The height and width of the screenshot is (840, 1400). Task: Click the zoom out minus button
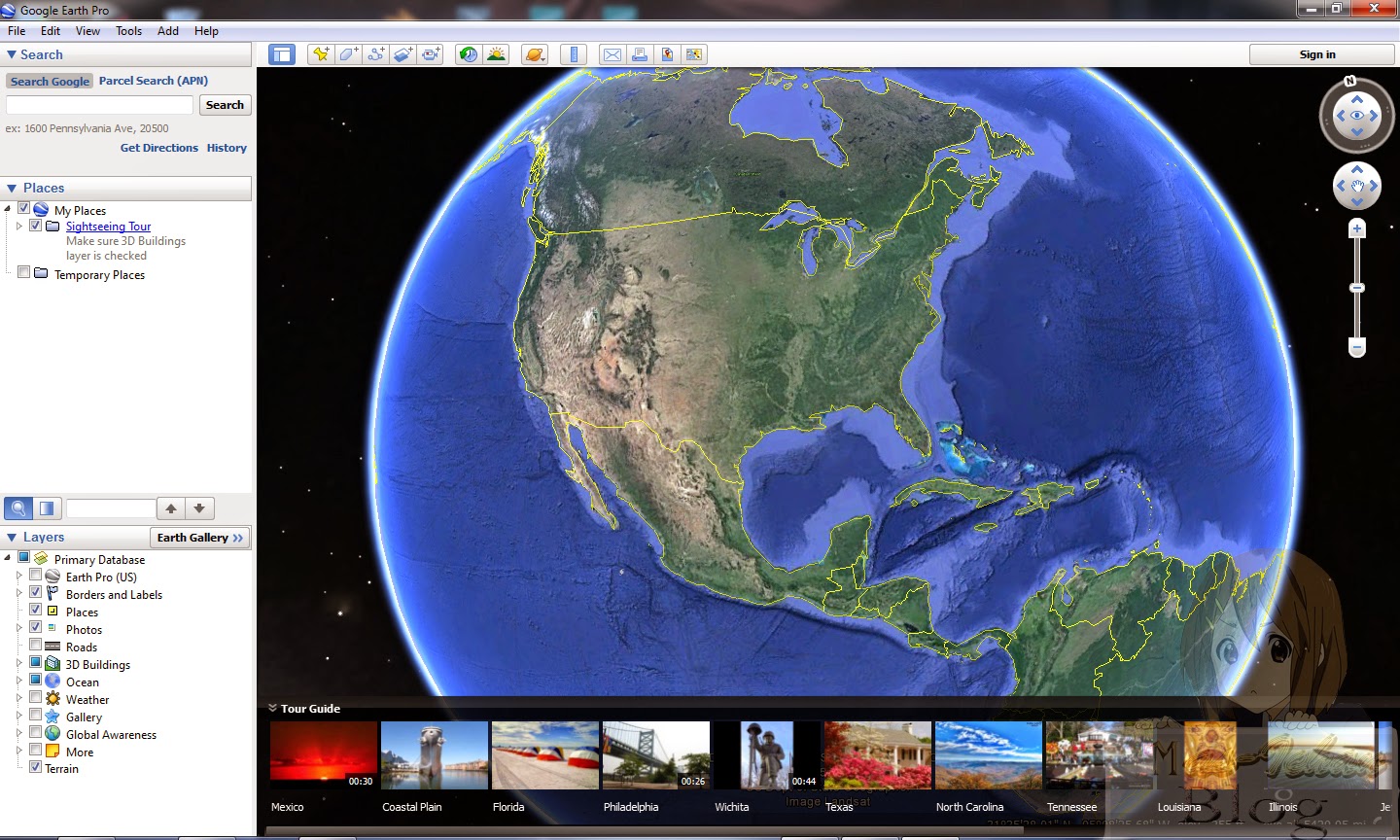[x=1357, y=347]
